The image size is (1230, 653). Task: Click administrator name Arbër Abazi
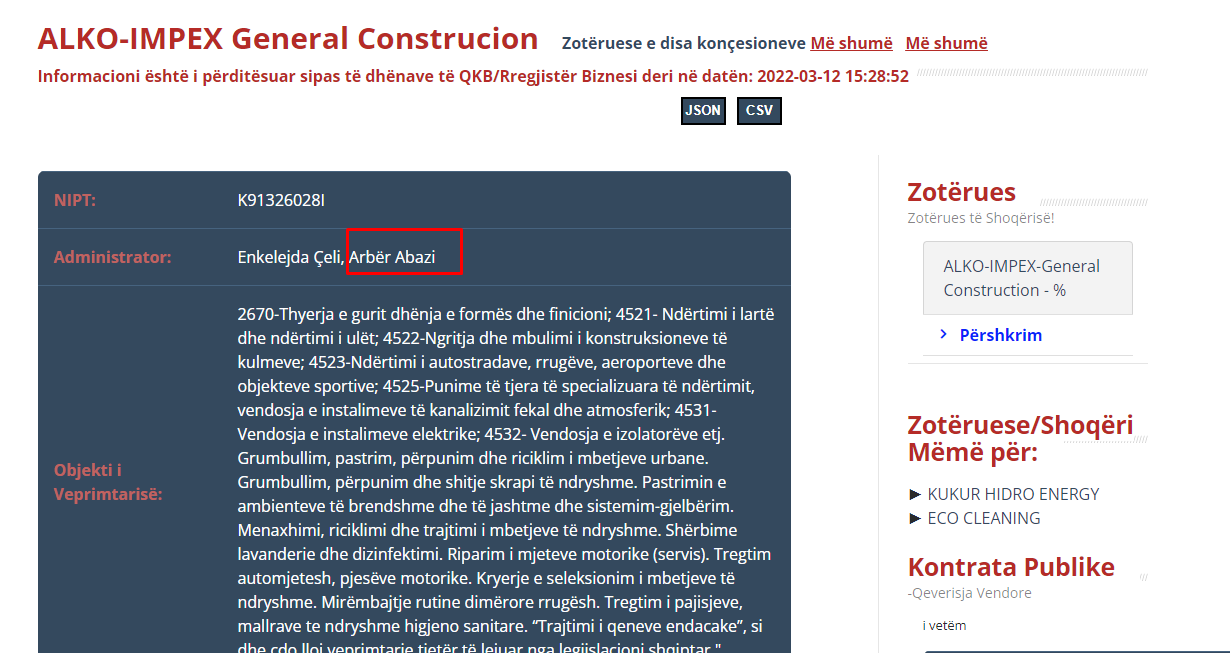(392, 257)
